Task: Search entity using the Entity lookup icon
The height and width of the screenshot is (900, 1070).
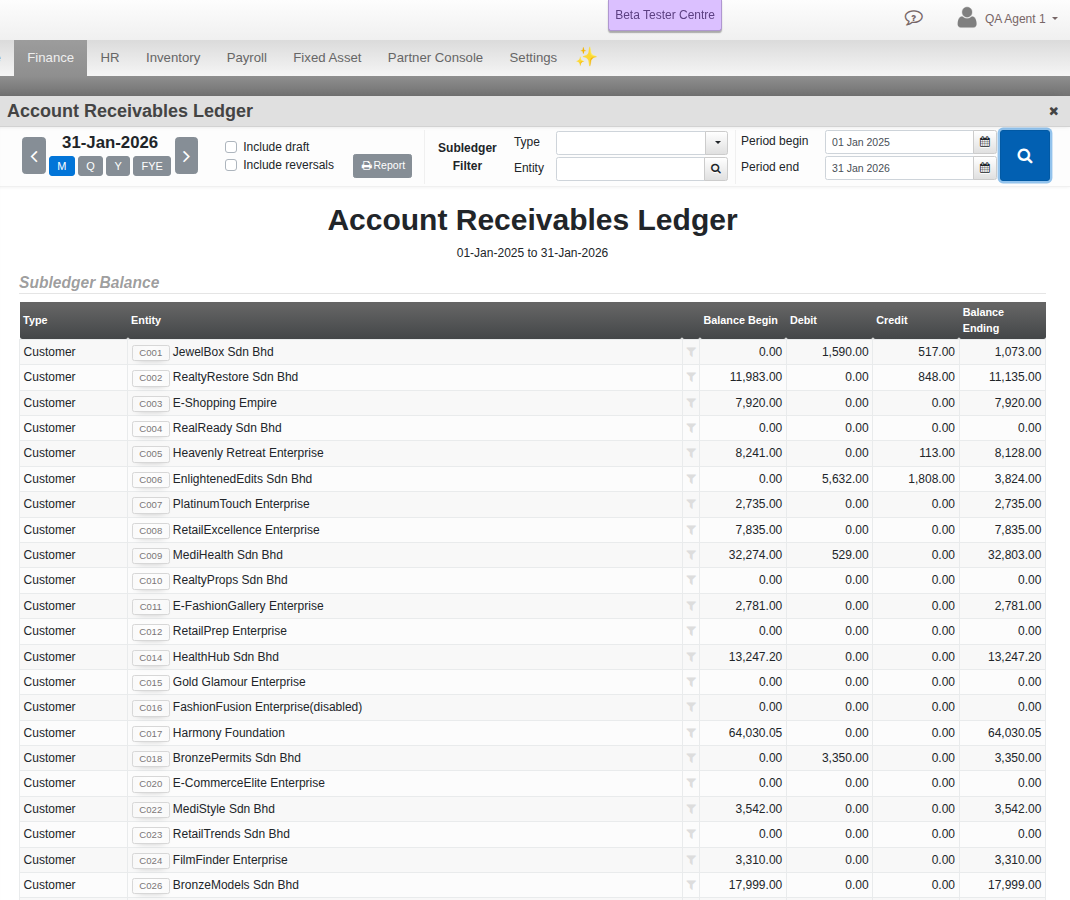Action: tap(715, 169)
